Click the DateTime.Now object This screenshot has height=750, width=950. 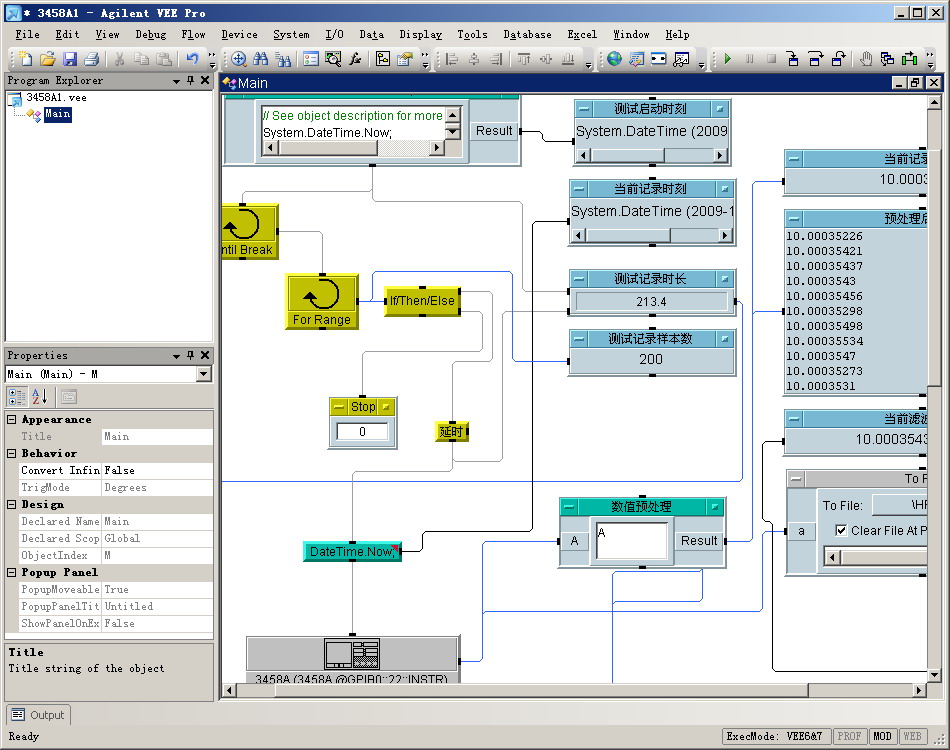(352, 551)
